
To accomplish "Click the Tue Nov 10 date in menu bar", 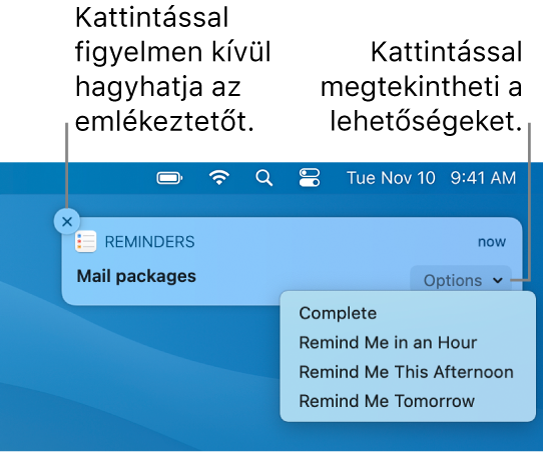I will (x=391, y=178).
